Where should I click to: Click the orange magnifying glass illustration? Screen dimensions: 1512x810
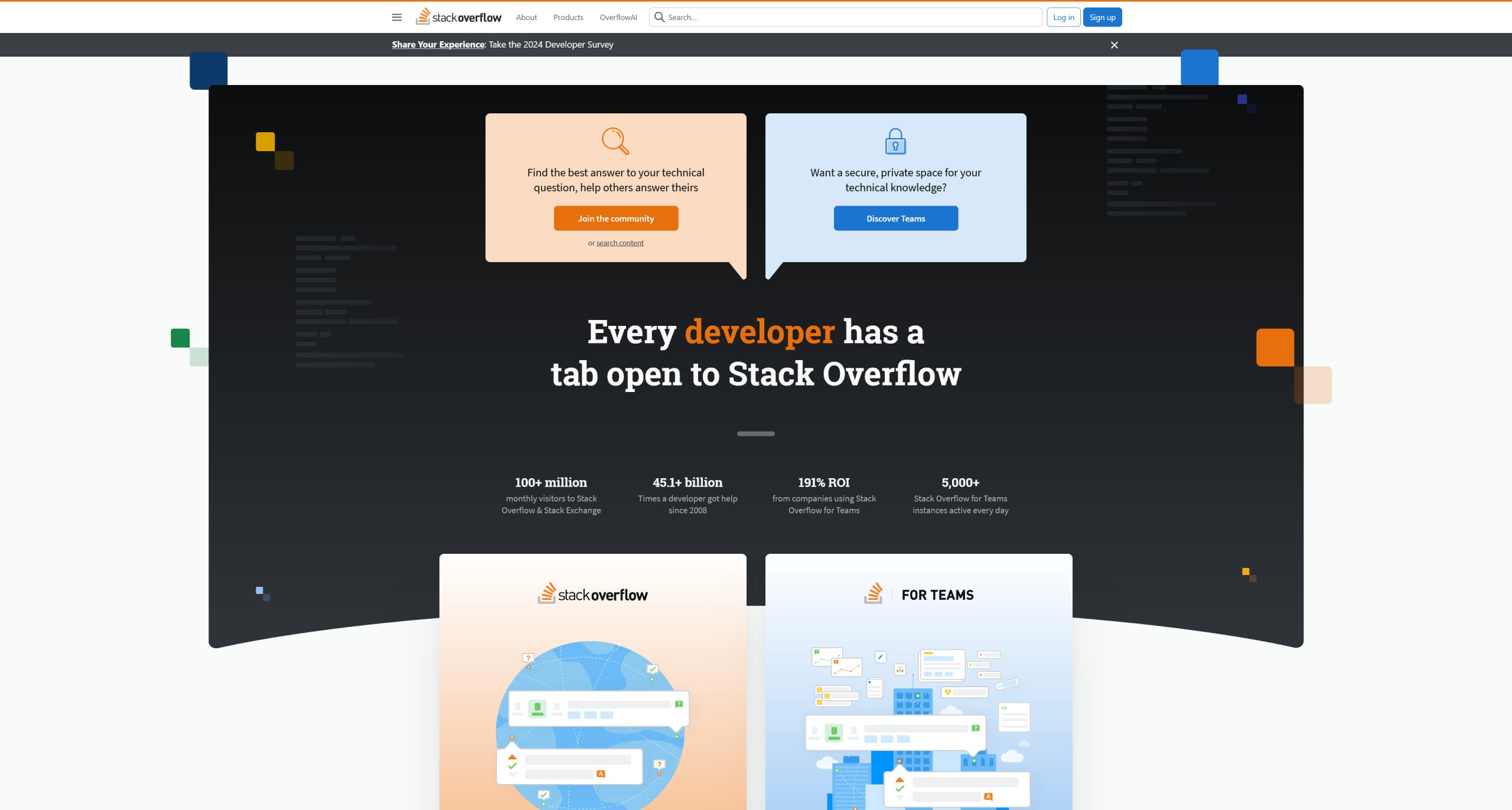pos(615,141)
